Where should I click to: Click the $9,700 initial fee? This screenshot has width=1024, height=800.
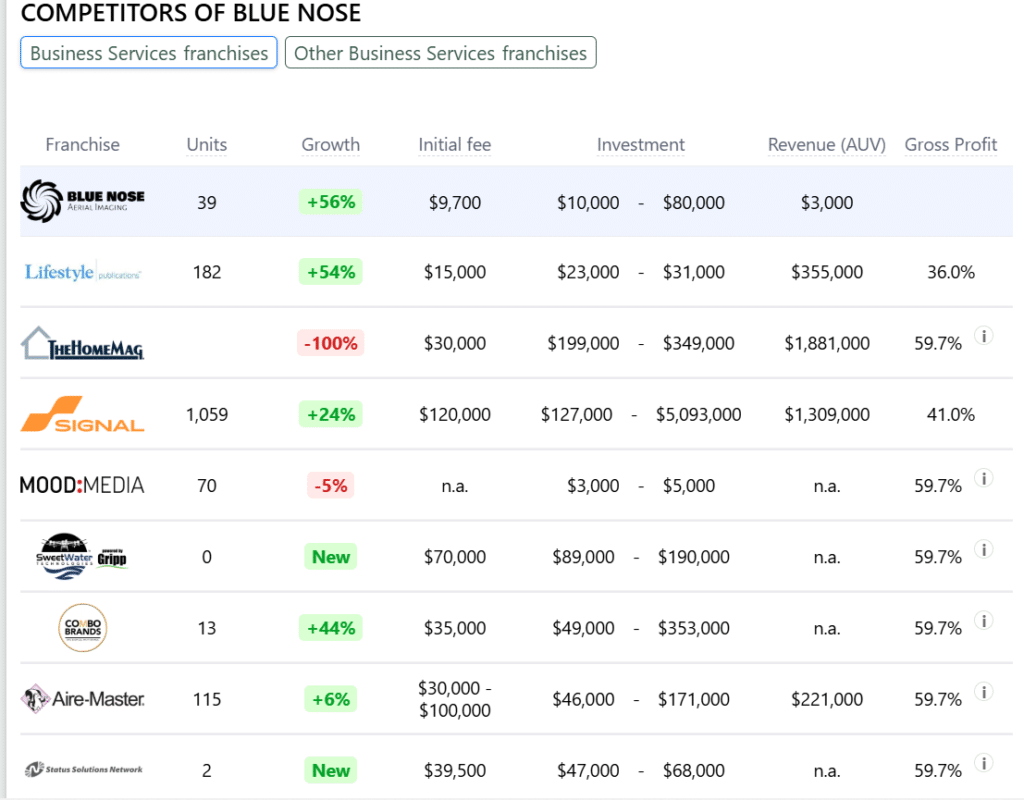point(455,202)
